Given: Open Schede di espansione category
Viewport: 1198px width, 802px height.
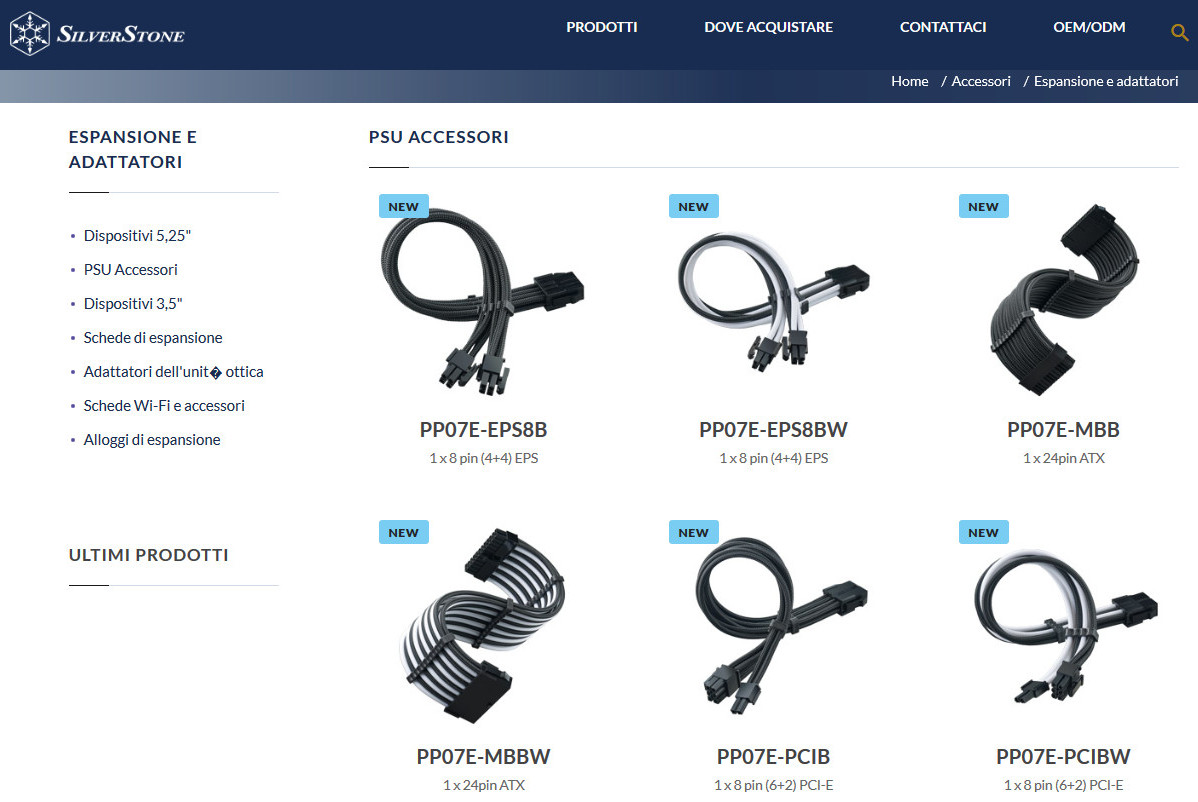Looking at the screenshot, I should pos(153,338).
